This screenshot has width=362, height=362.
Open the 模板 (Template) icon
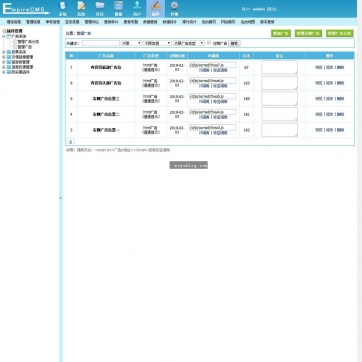(118, 8)
